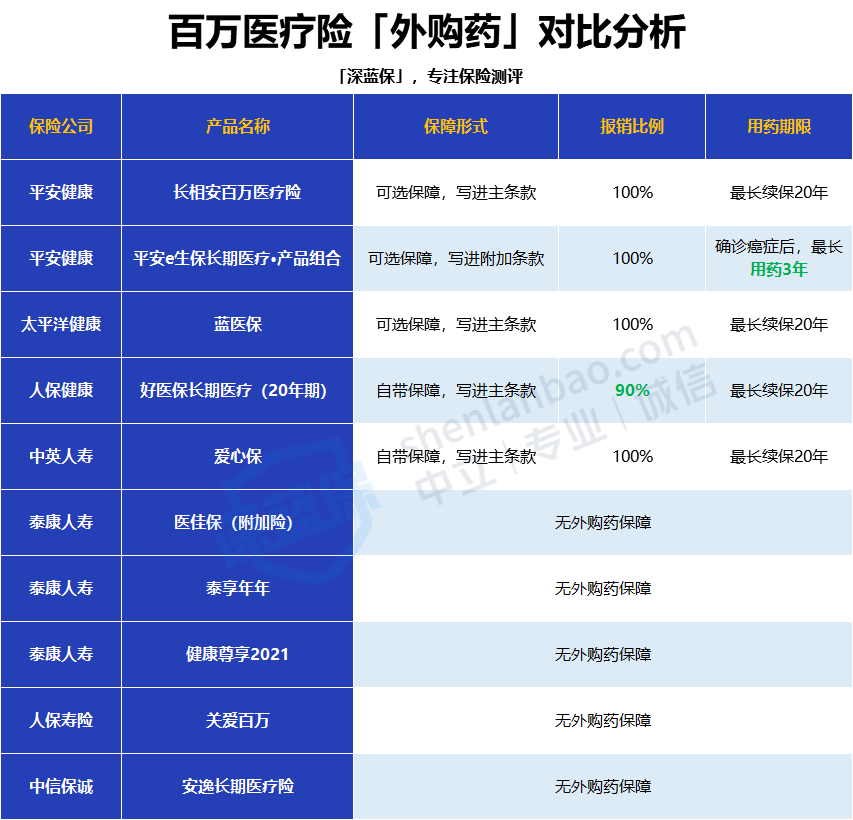This screenshot has width=853, height=820.
Task: Select the product 平安e生保长期医疗·产品组合
Action: click(238, 258)
